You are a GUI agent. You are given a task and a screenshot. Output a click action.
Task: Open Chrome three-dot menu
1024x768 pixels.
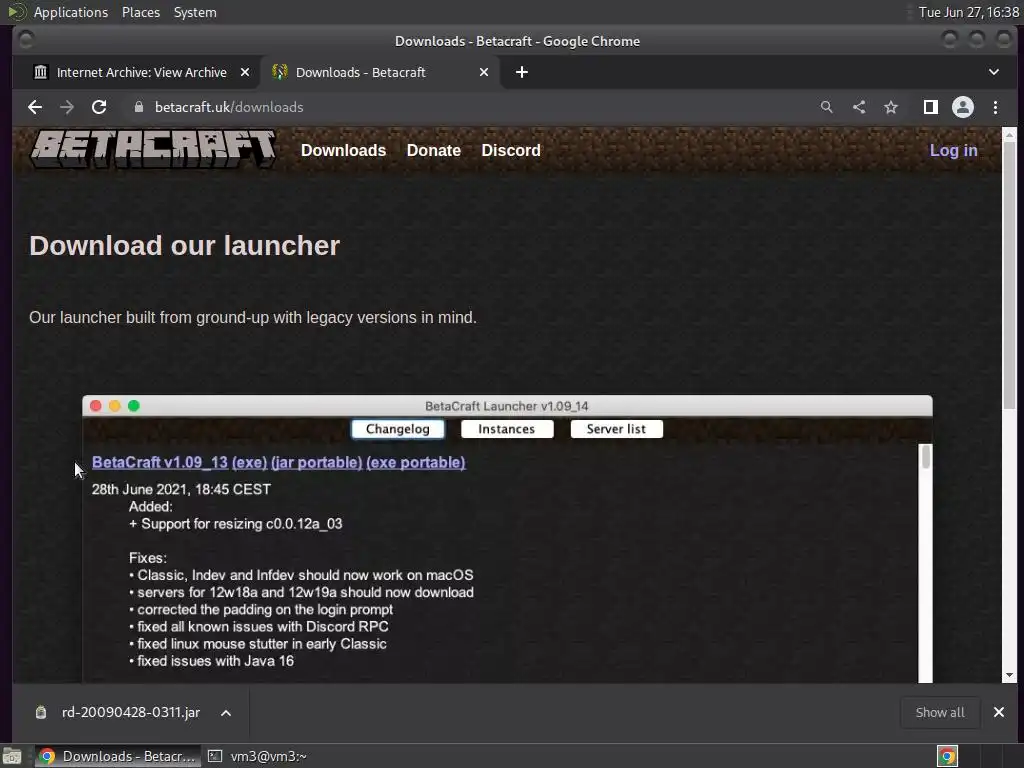pyautogui.click(x=995, y=107)
